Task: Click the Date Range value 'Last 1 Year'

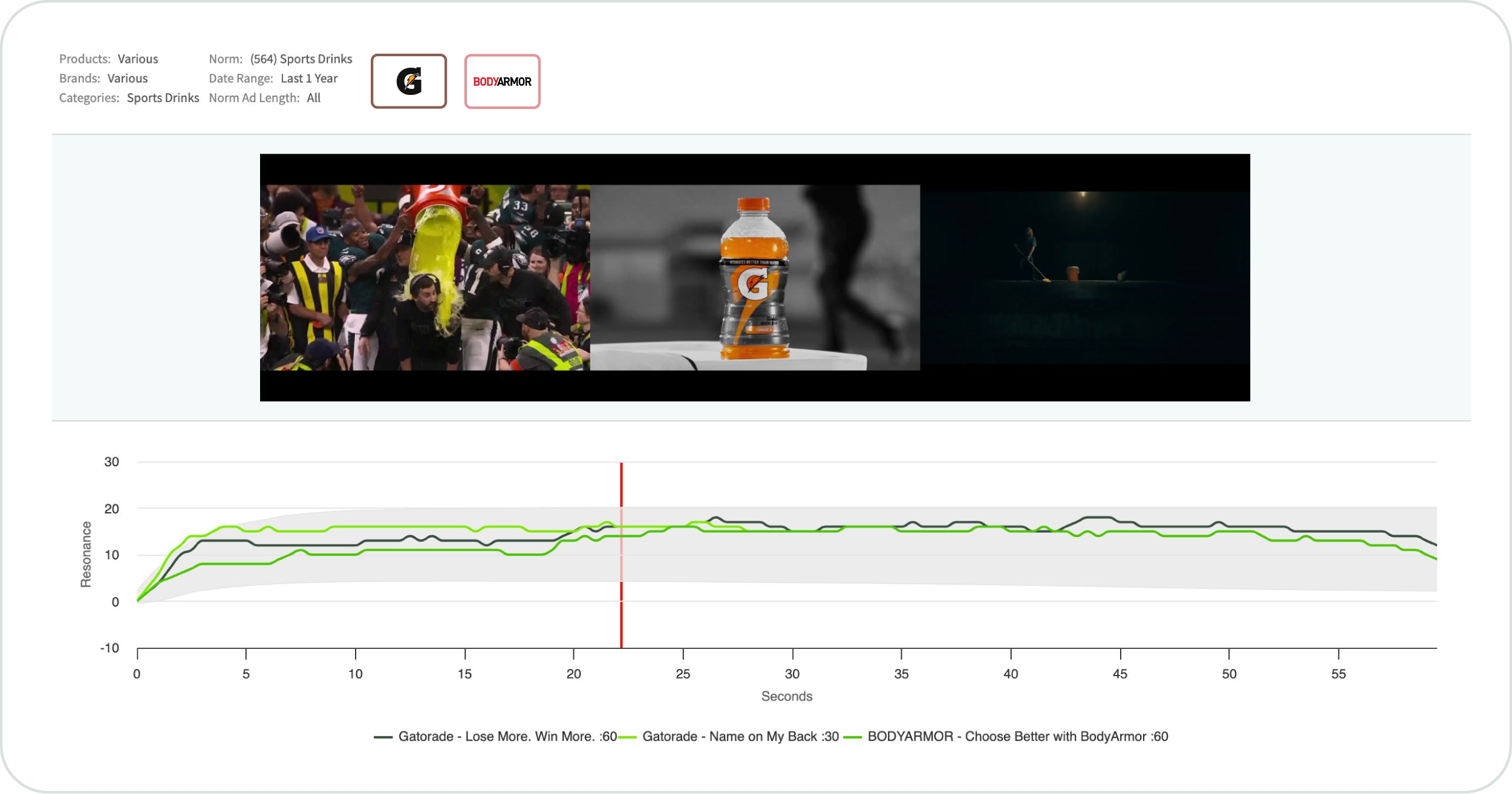Action: (x=309, y=78)
